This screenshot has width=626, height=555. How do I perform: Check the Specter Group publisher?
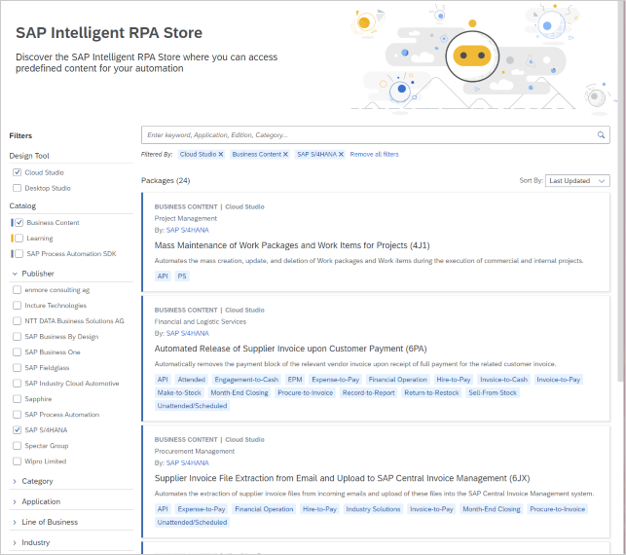coord(17,446)
